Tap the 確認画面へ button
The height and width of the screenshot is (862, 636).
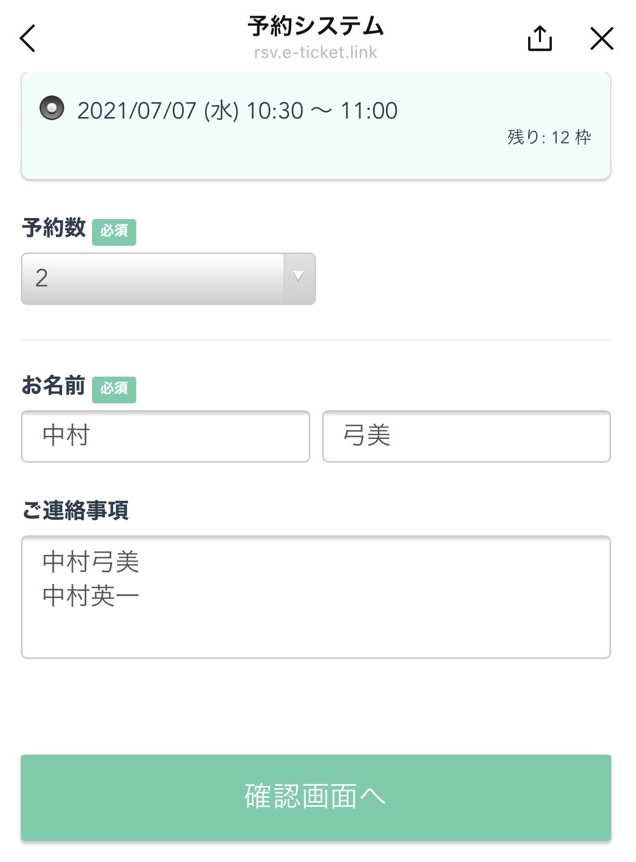click(316, 797)
